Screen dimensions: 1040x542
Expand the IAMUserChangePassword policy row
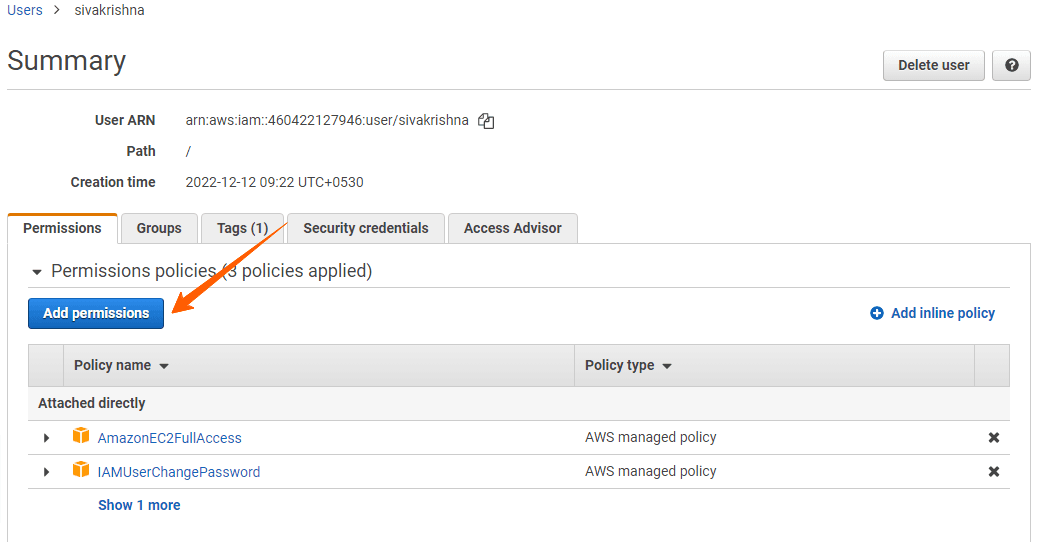click(x=46, y=472)
